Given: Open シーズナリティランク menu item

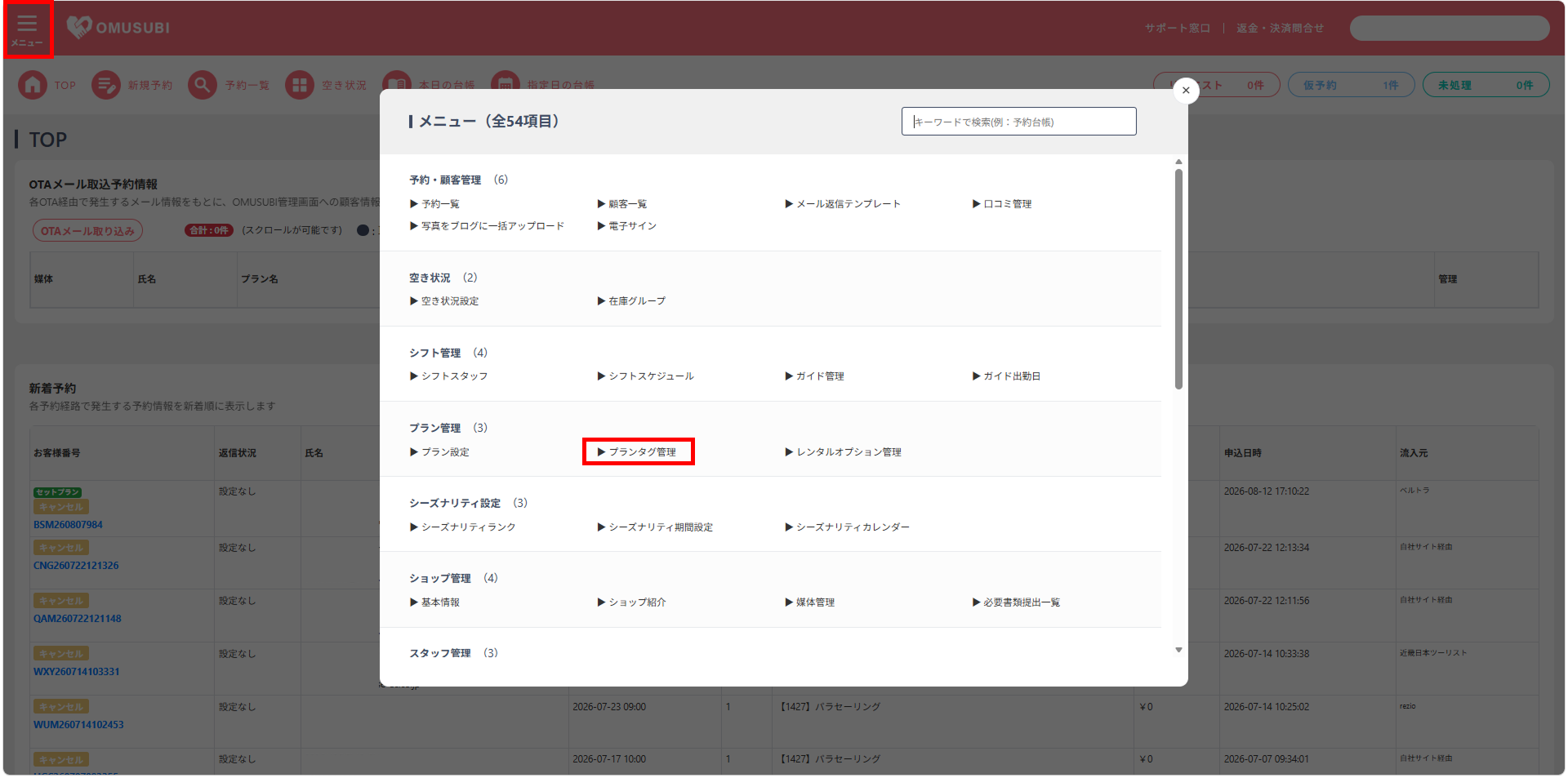Looking at the screenshot, I should point(462,527).
